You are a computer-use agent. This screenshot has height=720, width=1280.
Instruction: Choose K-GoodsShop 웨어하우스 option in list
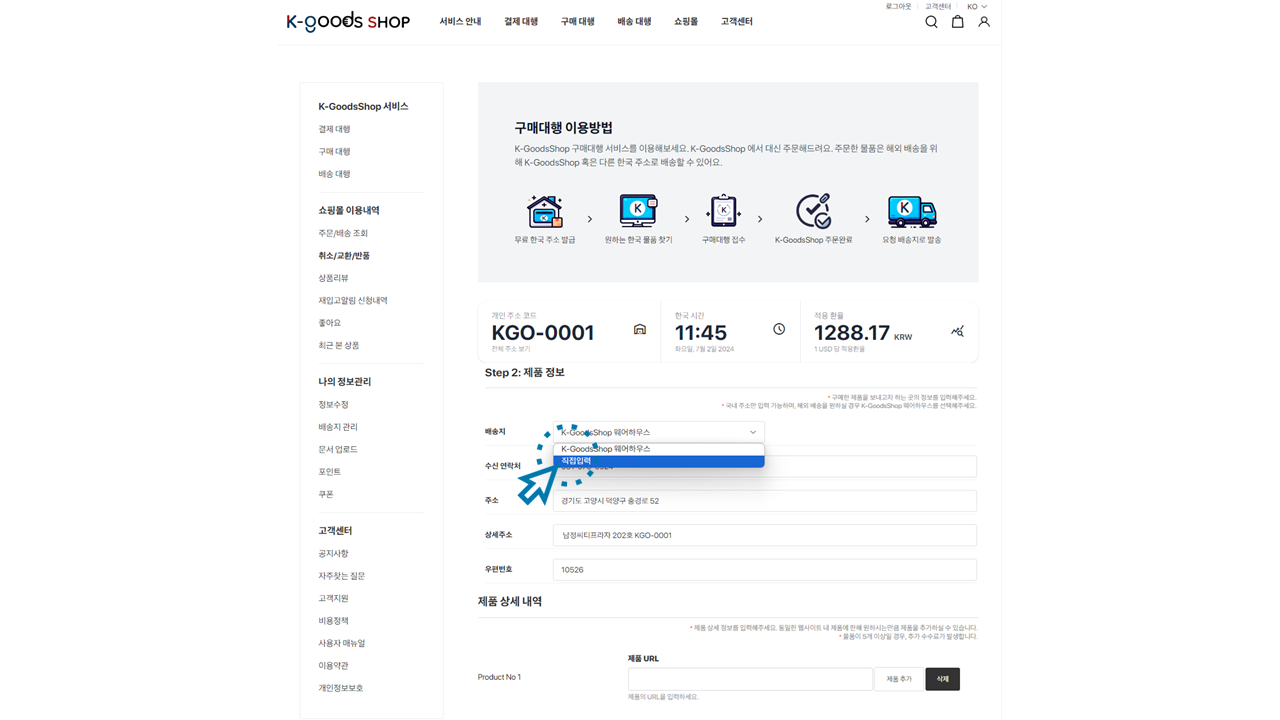click(658, 449)
